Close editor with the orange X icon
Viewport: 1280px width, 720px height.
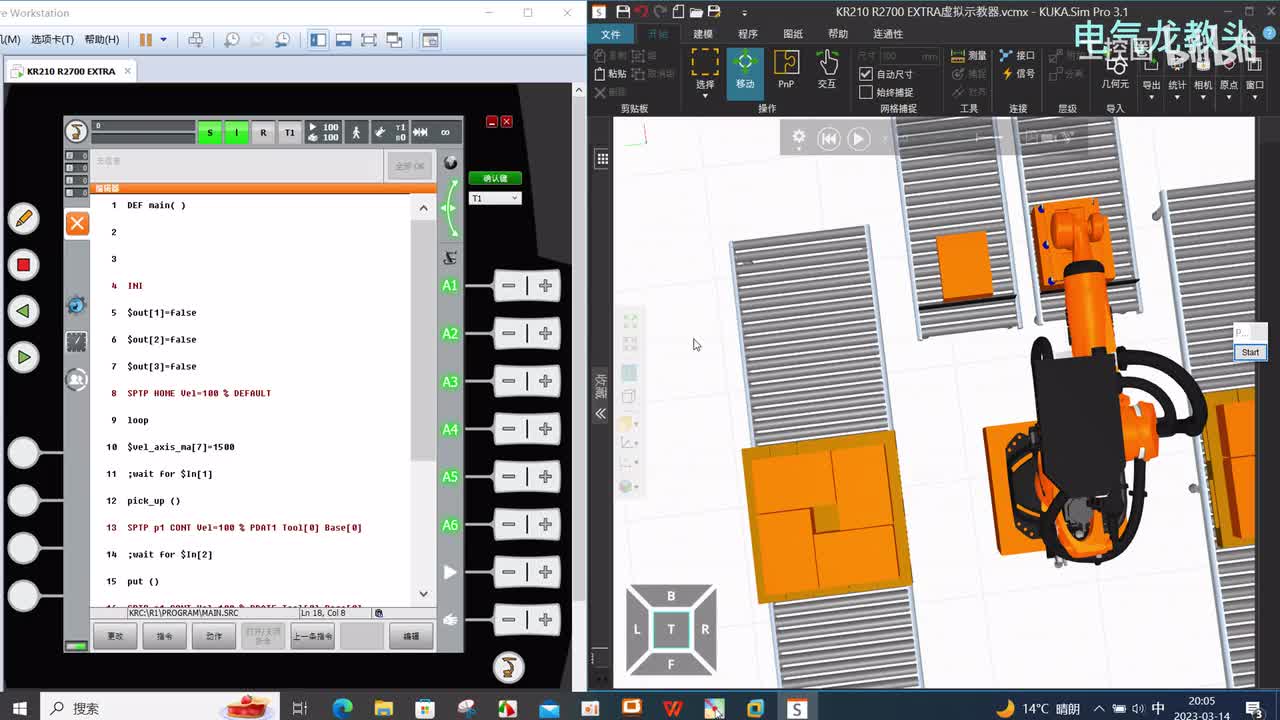[77, 223]
